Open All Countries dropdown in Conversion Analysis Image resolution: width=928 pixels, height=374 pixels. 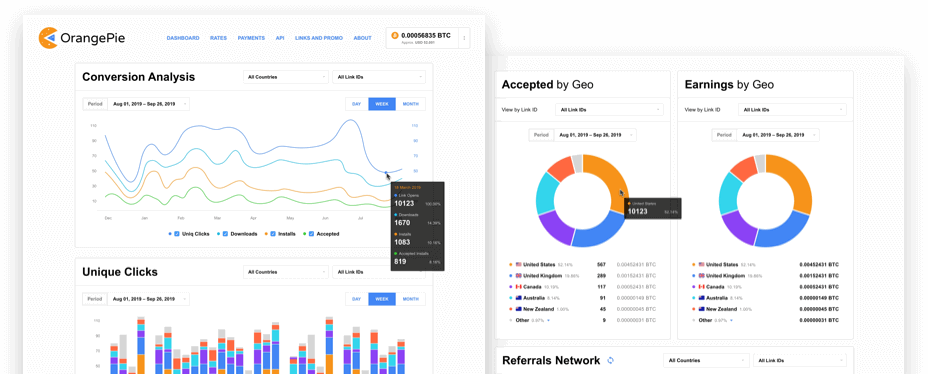point(286,77)
